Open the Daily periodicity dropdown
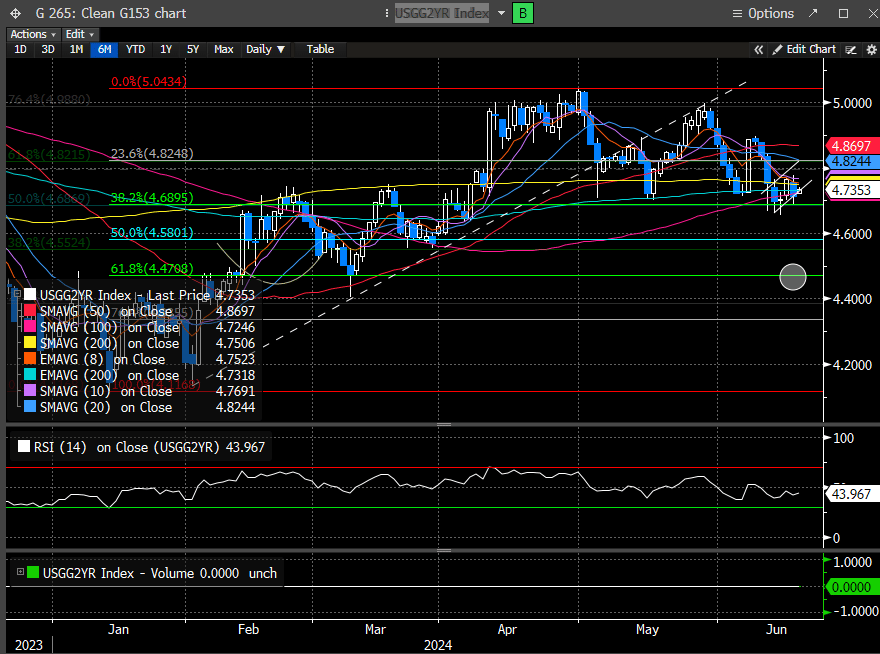This screenshot has width=880, height=654. [265, 49]
